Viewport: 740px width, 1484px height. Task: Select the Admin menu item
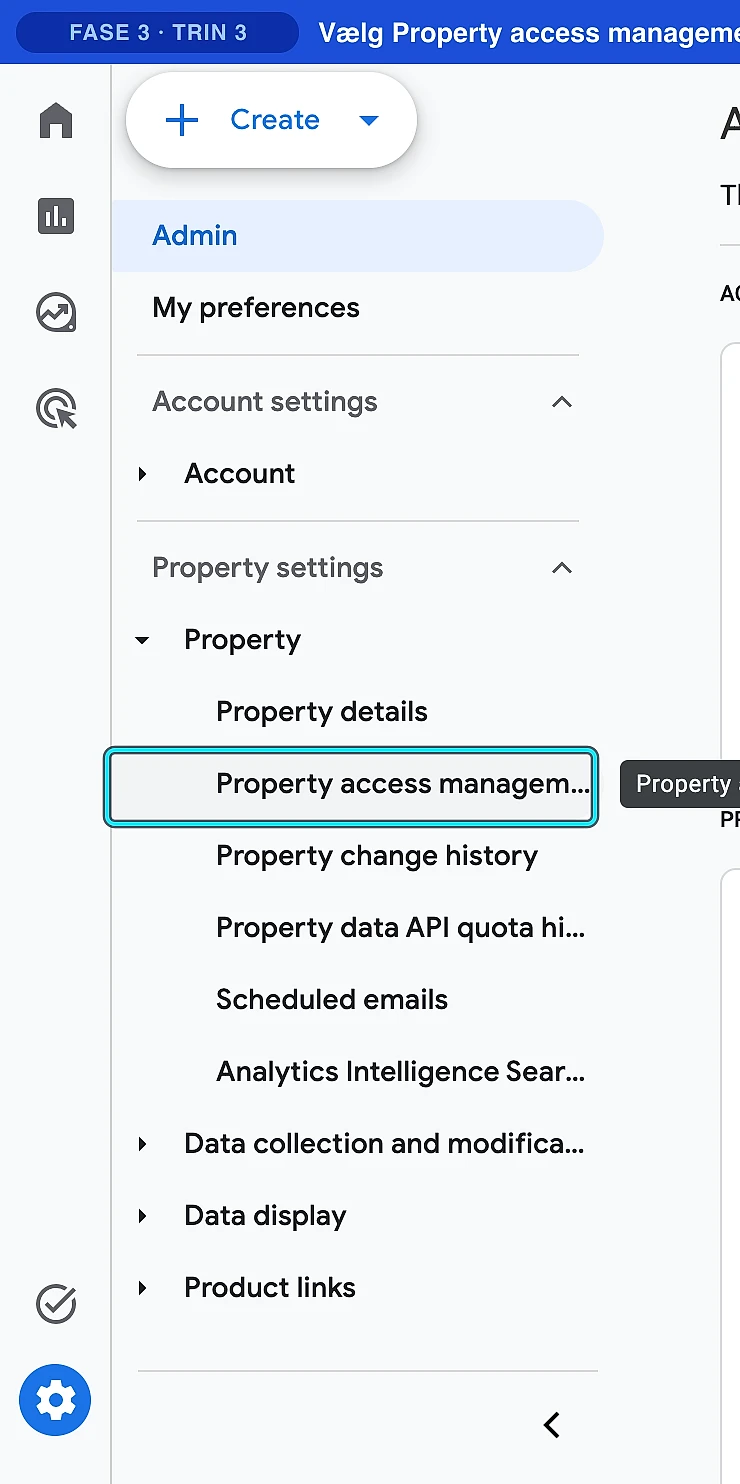tap(357, 236)
